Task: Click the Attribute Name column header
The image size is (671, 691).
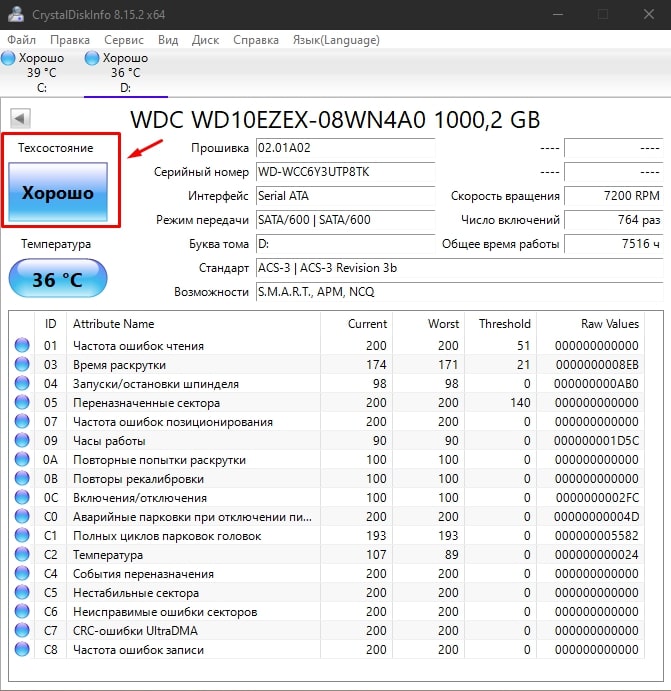Action: [193, 324]
